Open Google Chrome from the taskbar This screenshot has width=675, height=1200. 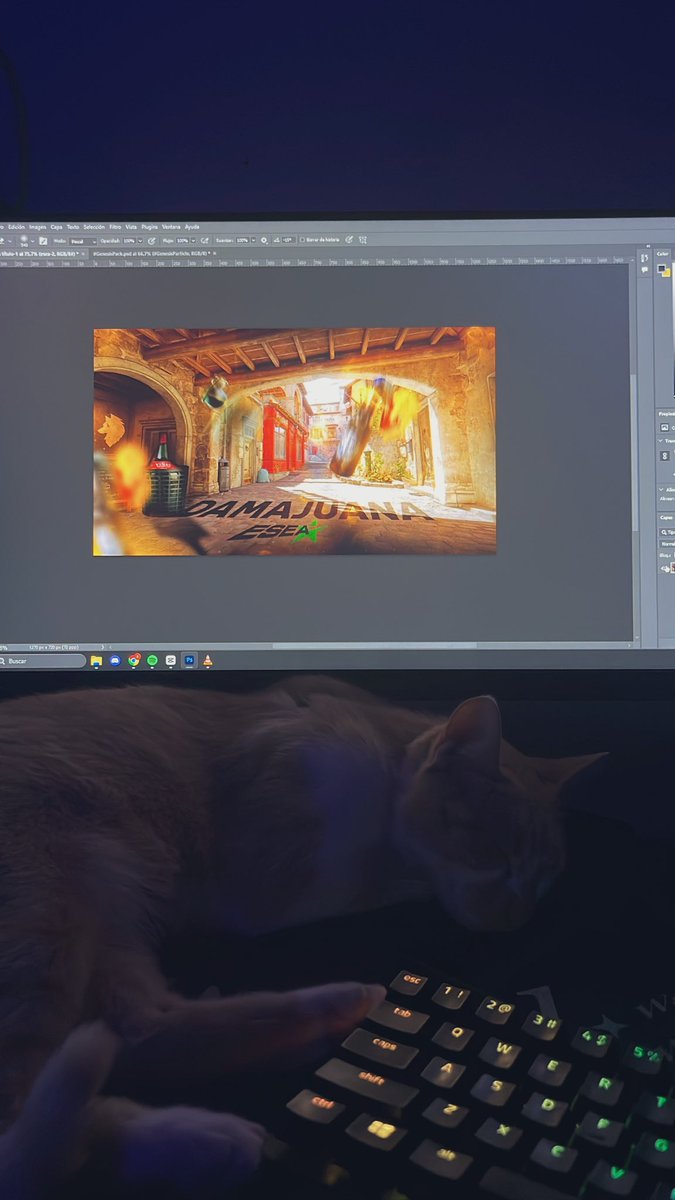pos(134,660)
